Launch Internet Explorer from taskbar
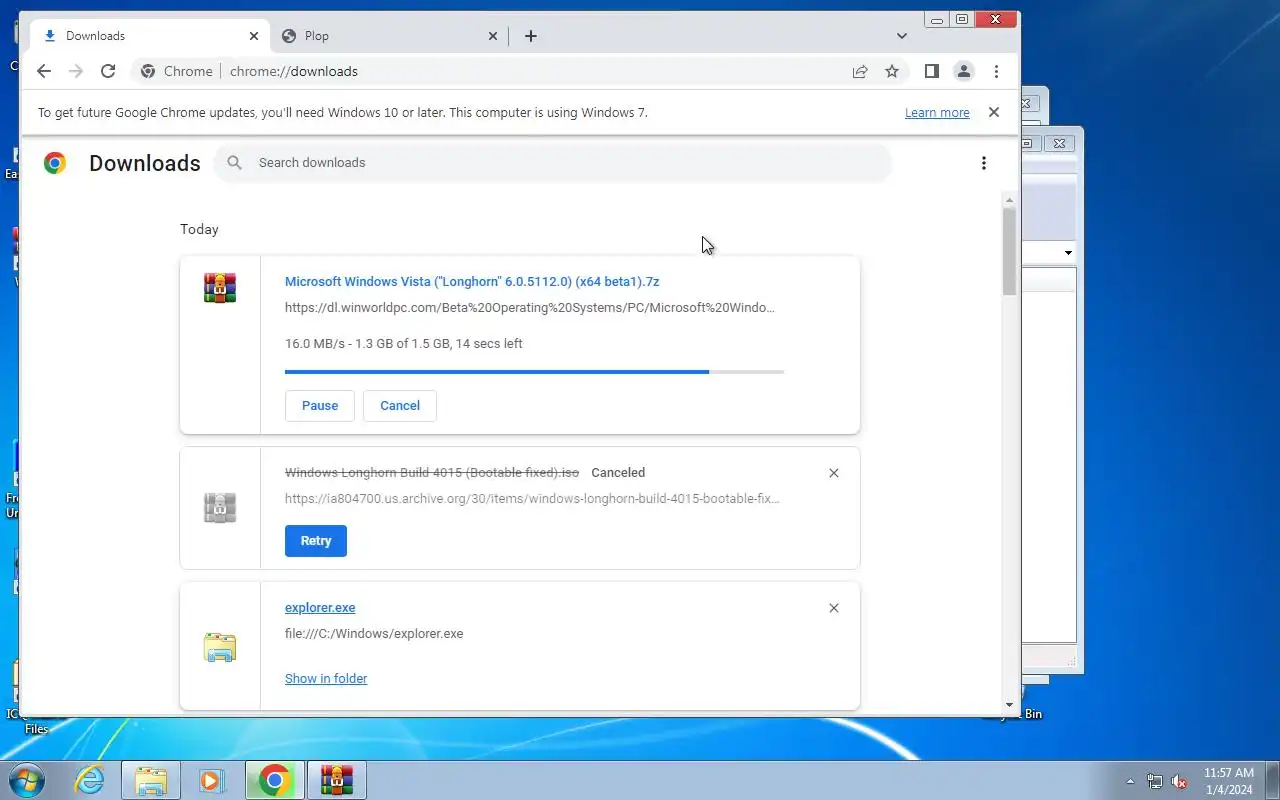Viewport: 1280px width, 800px height. click(90, 780)
